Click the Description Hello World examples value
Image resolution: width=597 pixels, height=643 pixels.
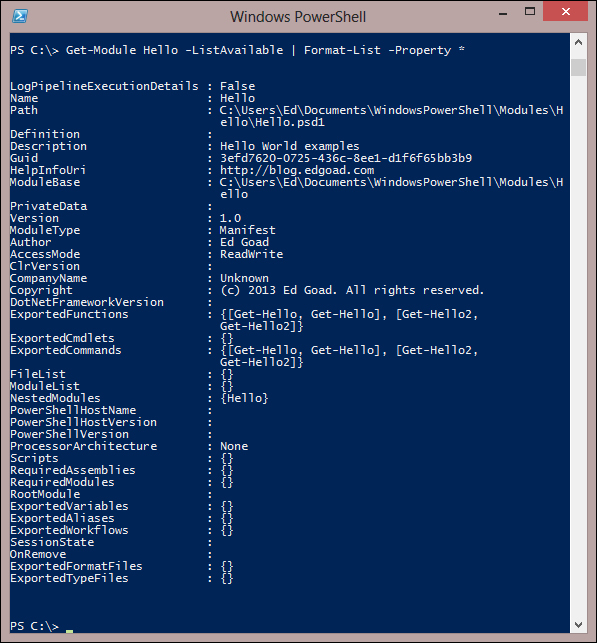click(x=289, y=146)
